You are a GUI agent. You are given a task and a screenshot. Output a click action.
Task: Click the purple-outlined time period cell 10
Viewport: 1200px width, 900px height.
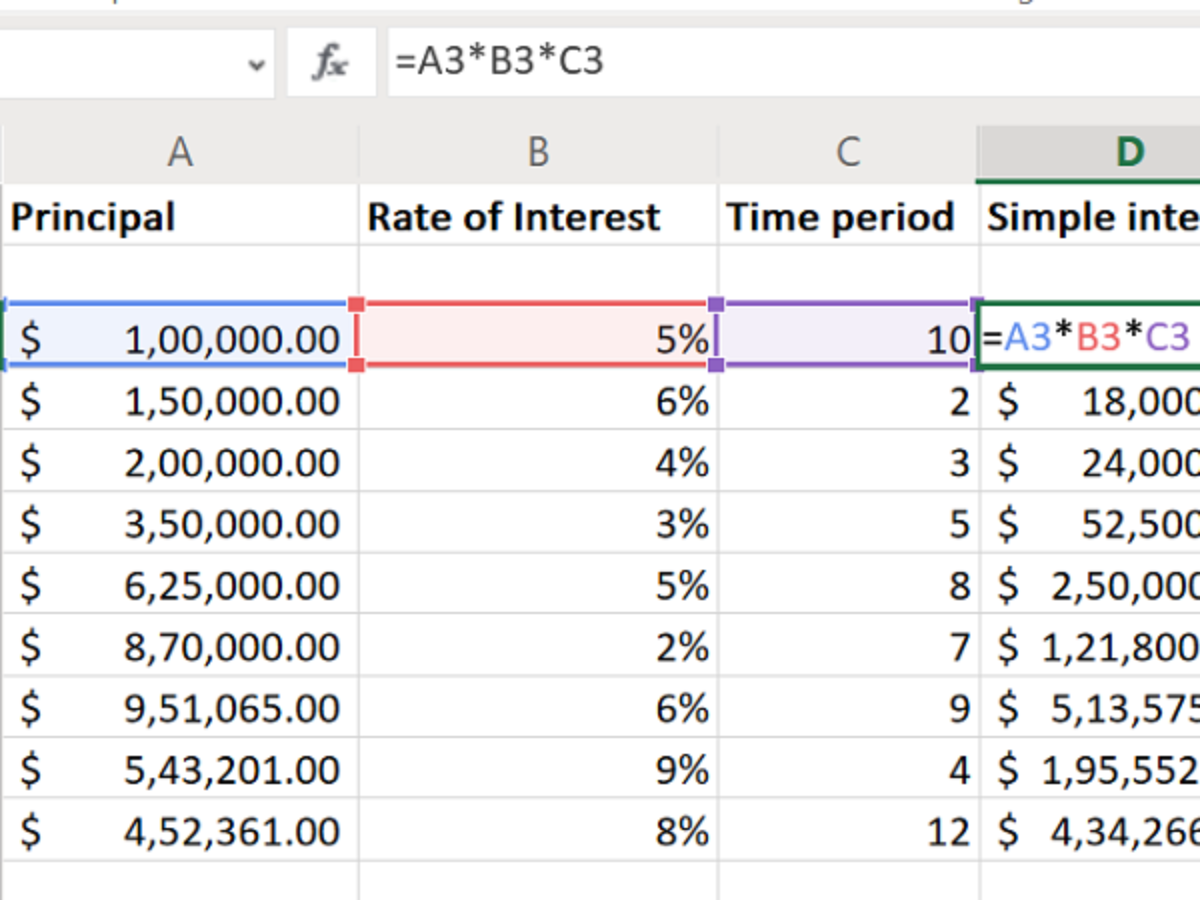(847, 340)
